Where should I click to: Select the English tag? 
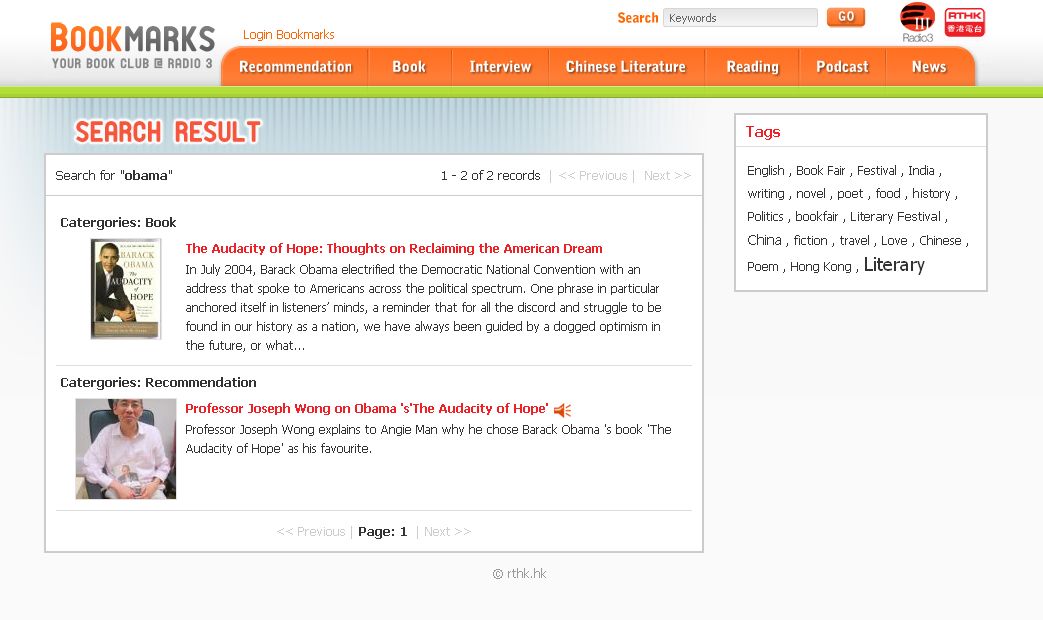pyautogui.click(x=766, y=170)
